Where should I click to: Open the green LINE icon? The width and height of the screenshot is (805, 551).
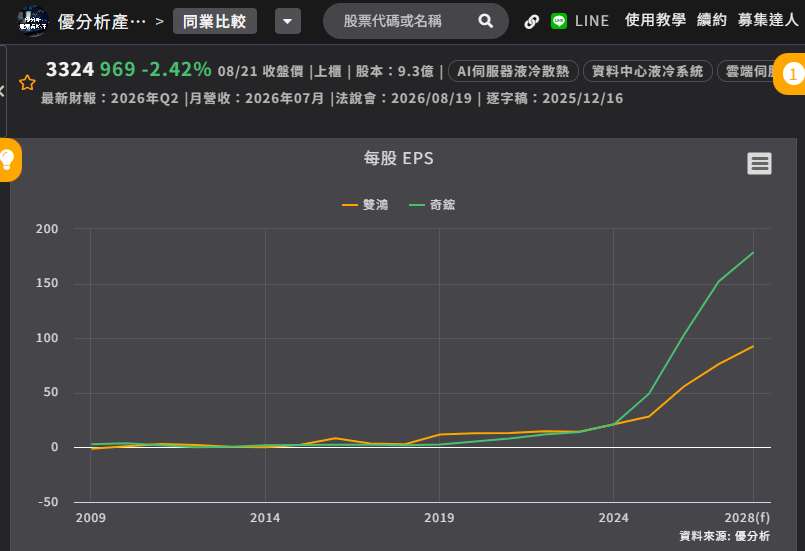[x=559, y=21]
